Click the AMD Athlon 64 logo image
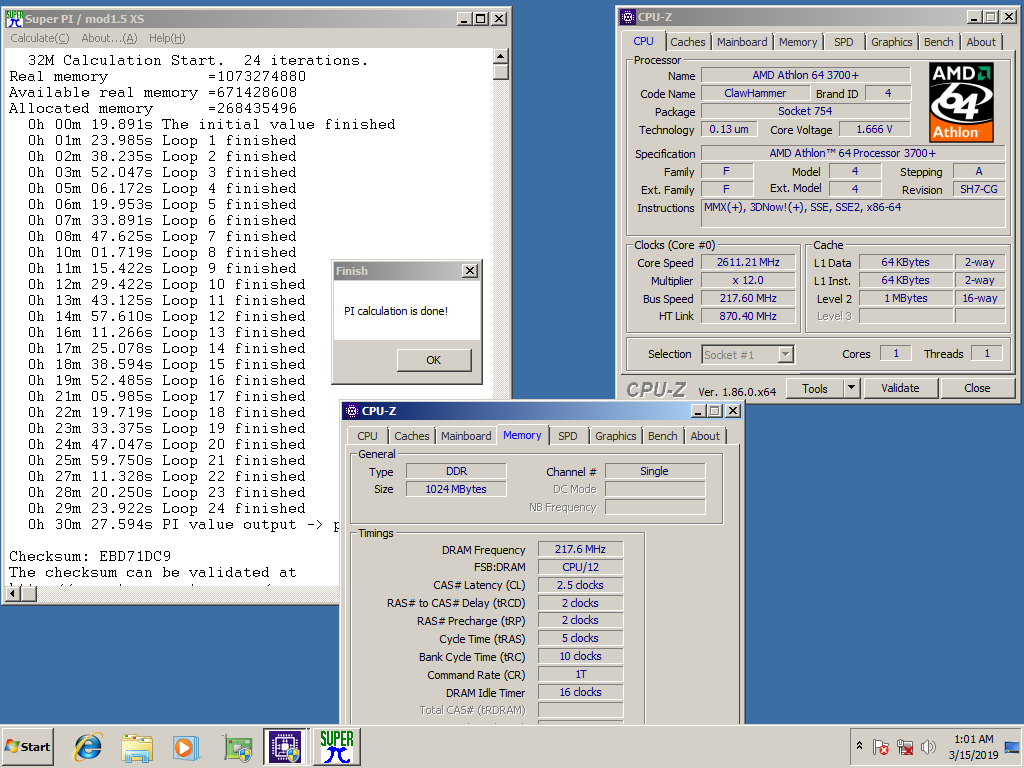The image size is (1024, 768). point(961,102)
